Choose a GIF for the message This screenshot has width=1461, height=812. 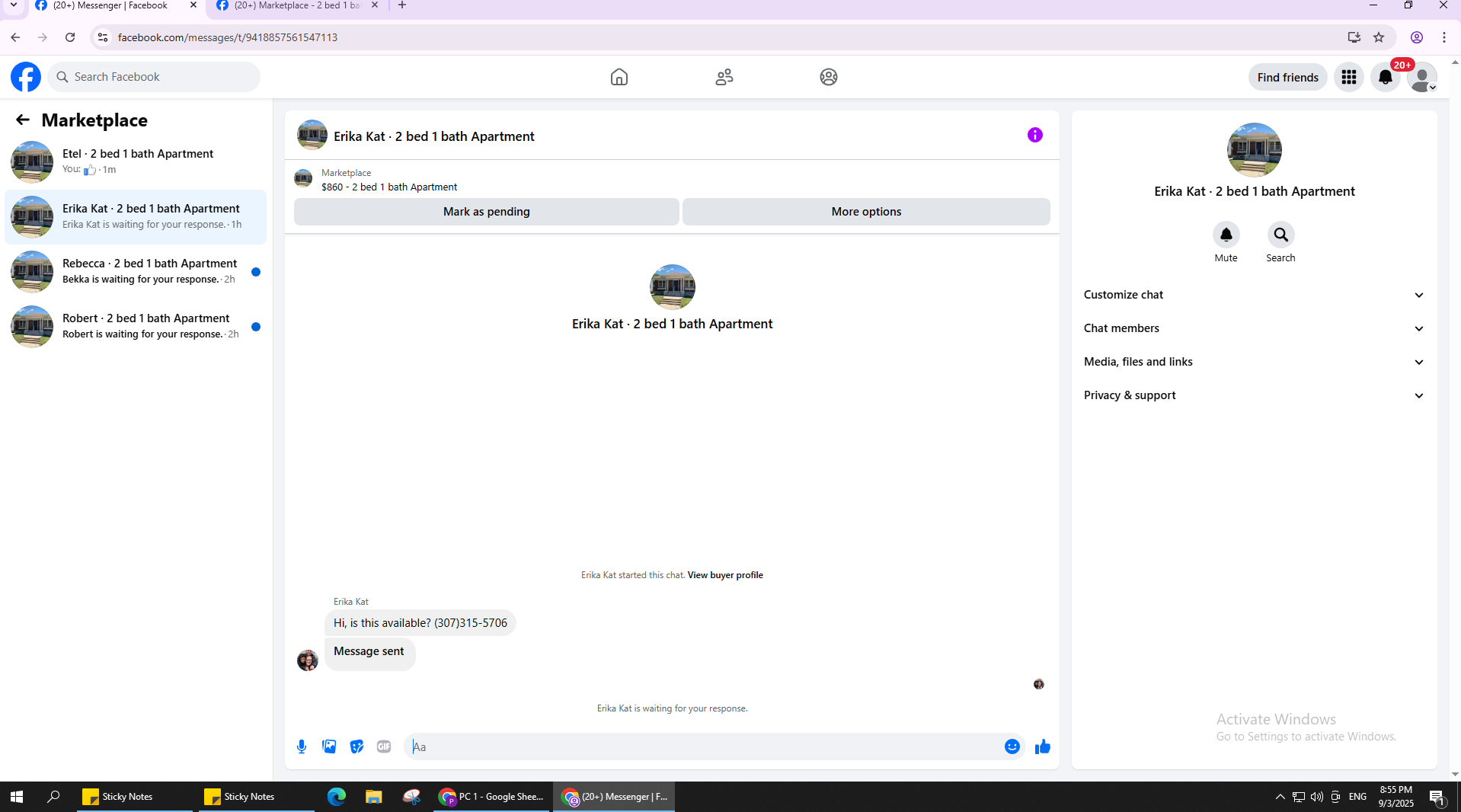point(384,746)
